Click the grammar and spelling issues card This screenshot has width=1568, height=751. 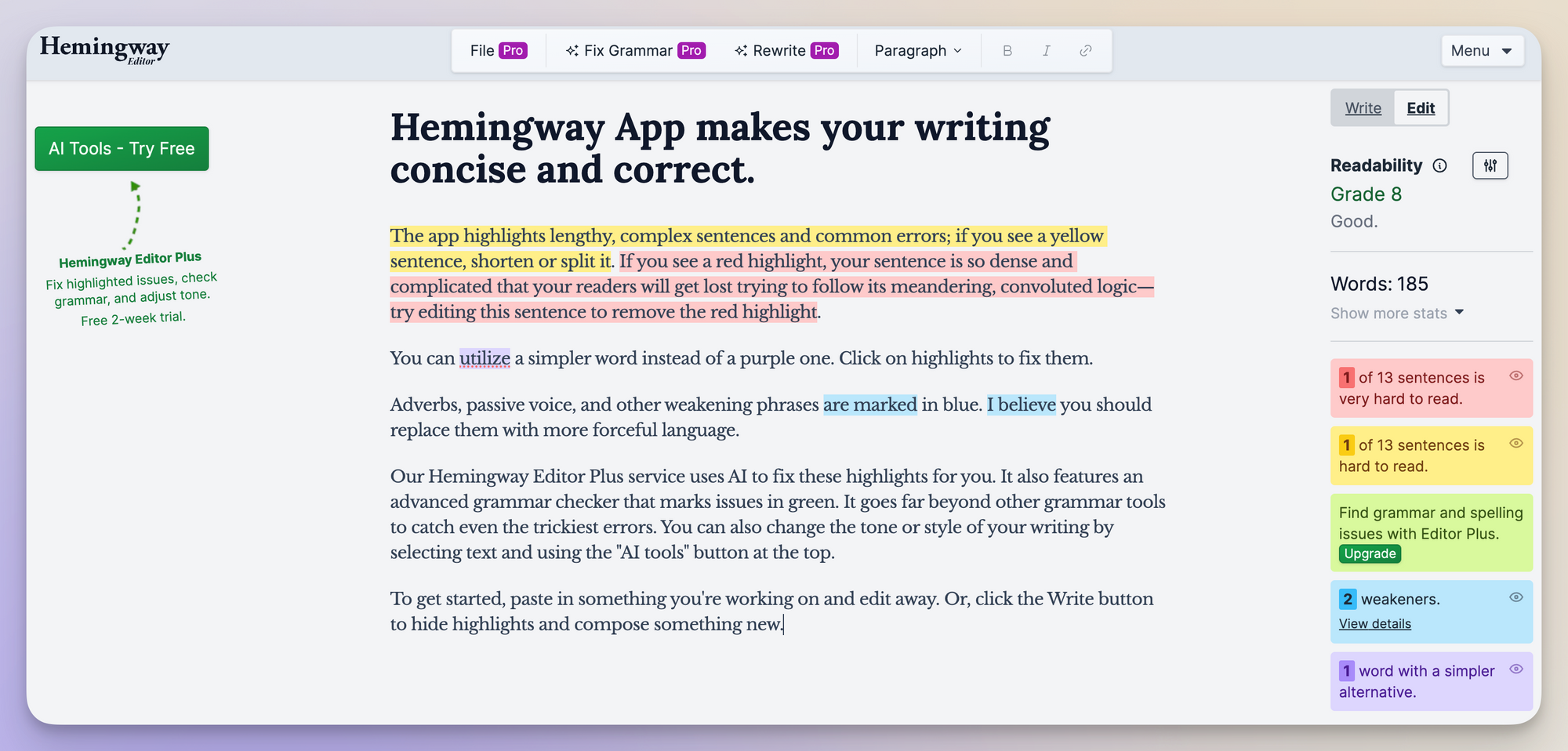tap(1431, 532)
